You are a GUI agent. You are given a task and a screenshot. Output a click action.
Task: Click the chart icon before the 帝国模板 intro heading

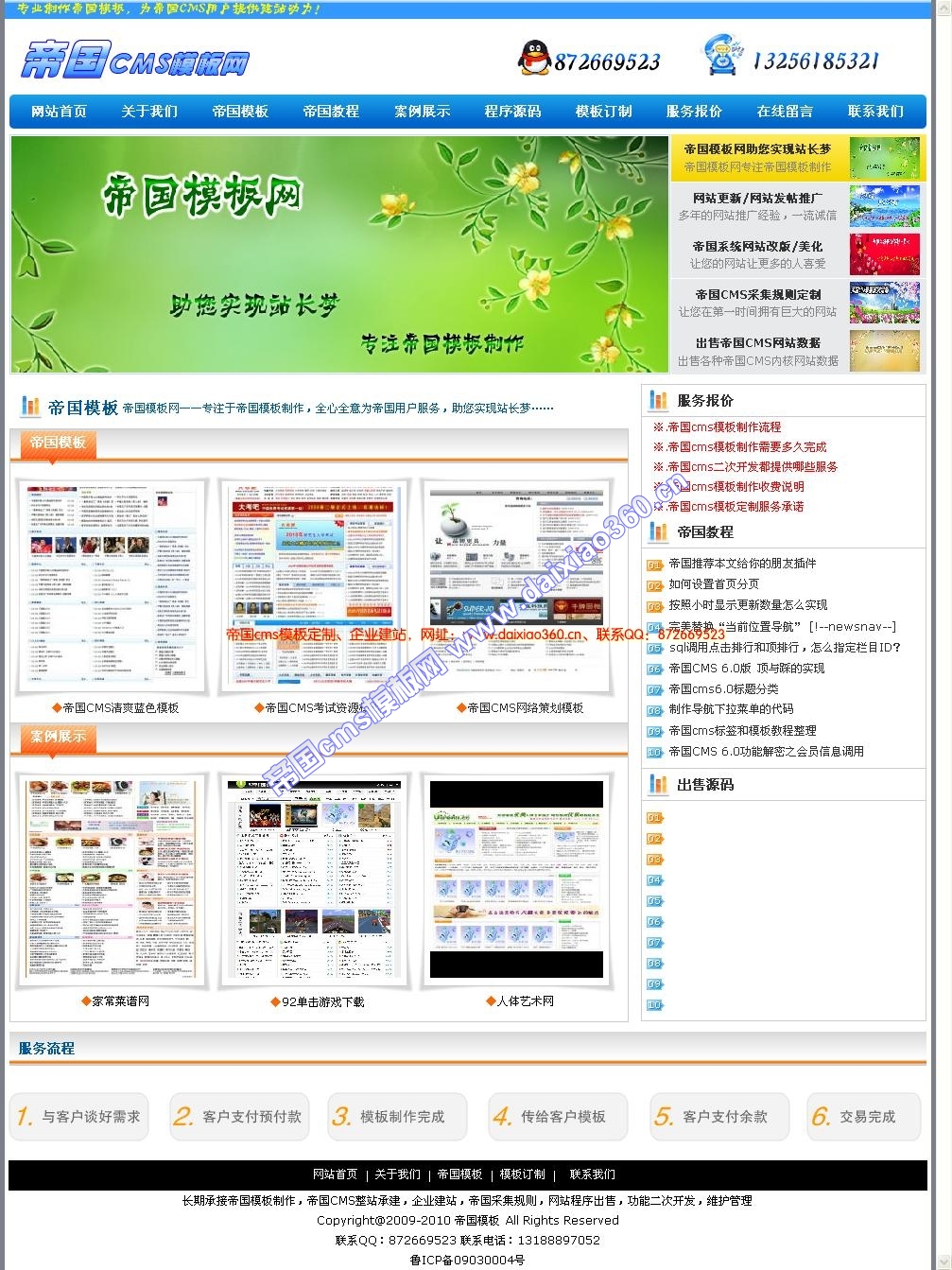(x=29, y=407)
